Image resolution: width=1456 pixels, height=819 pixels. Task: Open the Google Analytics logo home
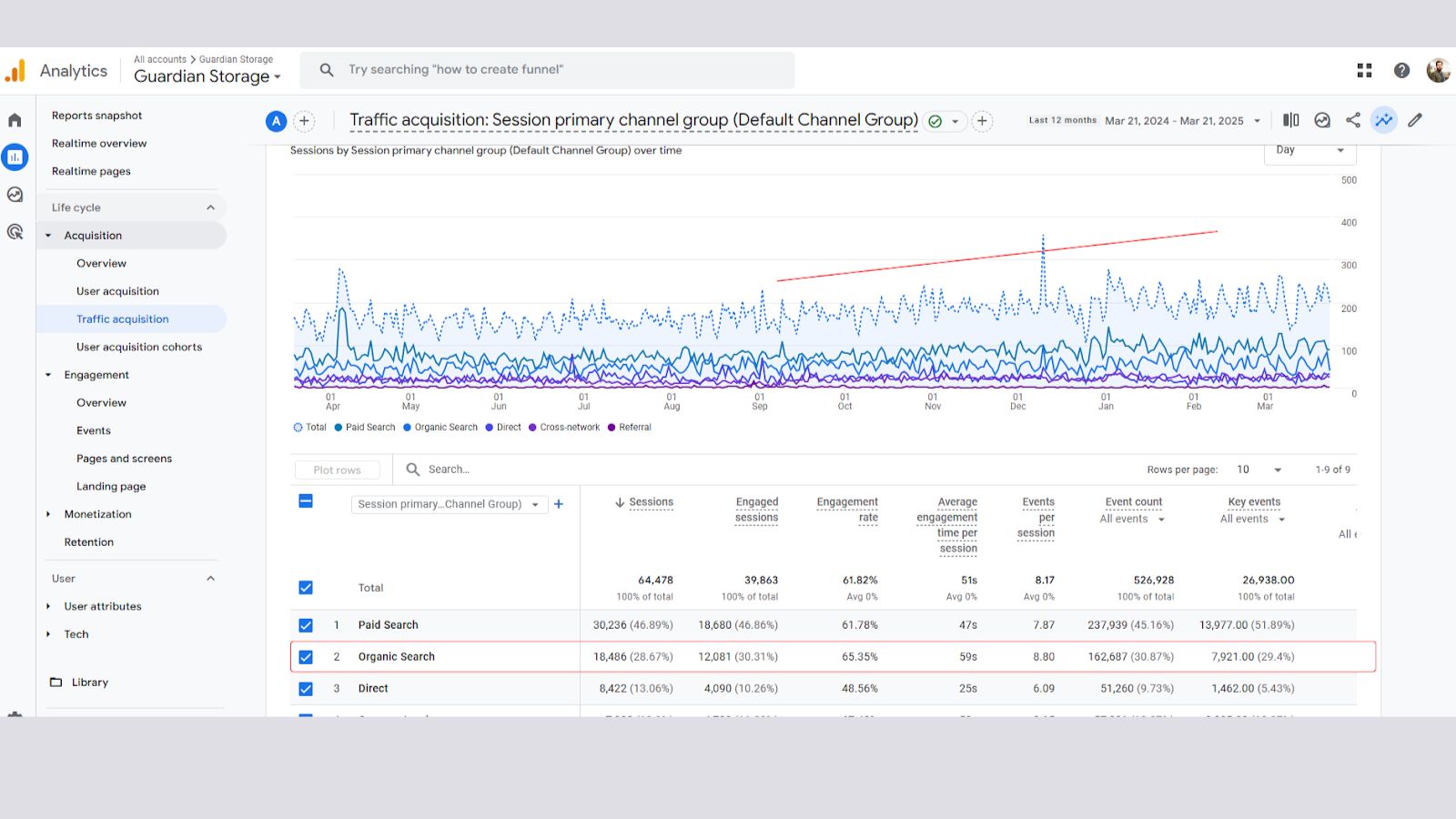coord(15,70)
